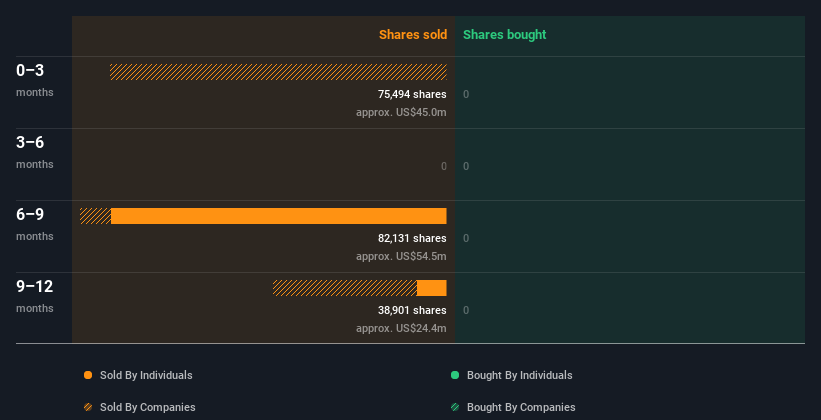Viewport: 821px width, 420px height.
Task: Click the hatched segment of the 6–9 months bar
Action: coord(95,216)
